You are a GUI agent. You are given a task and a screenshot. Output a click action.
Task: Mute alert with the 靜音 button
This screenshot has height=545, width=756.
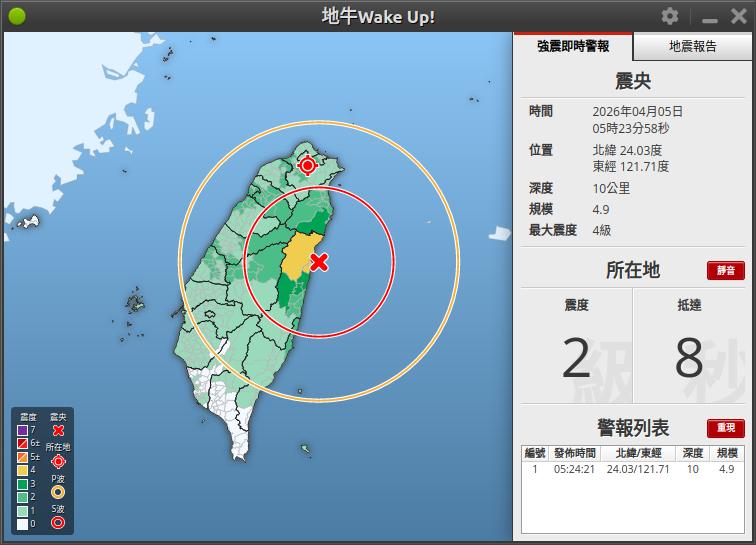[x=726, y=270]
